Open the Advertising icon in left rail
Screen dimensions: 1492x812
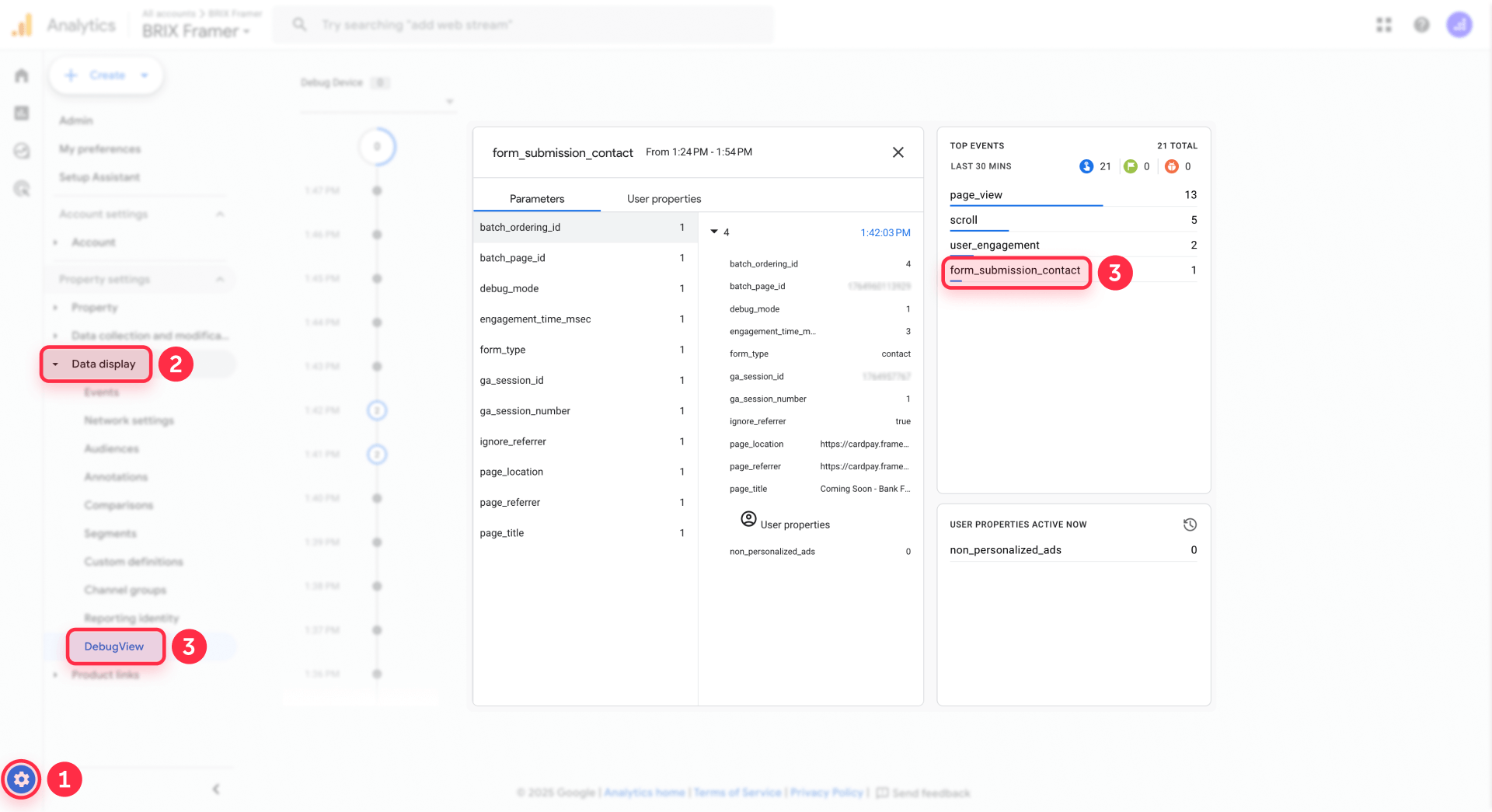coord(22,188)
